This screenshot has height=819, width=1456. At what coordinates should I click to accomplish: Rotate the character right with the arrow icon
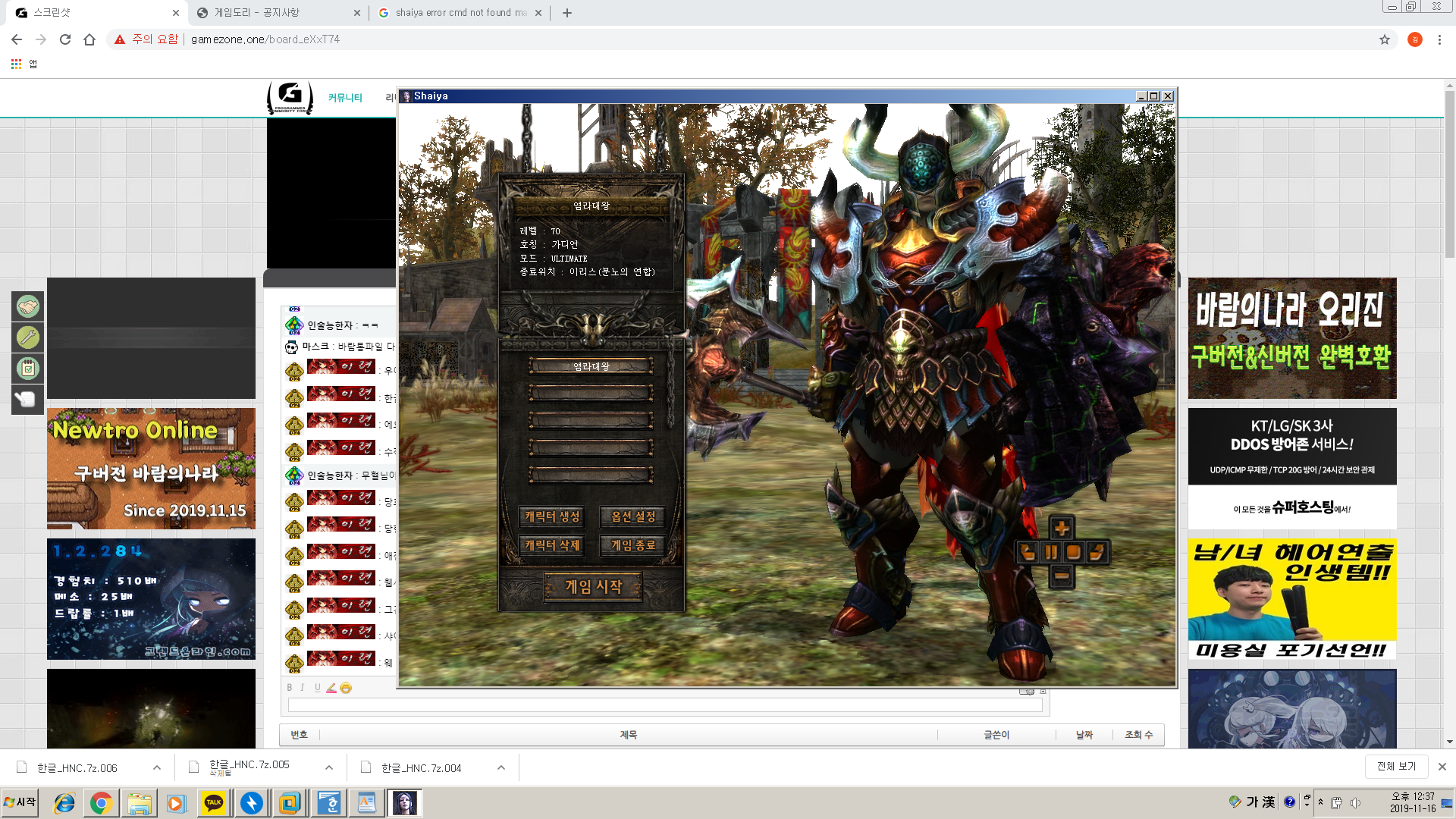[x=1097, y=552]
